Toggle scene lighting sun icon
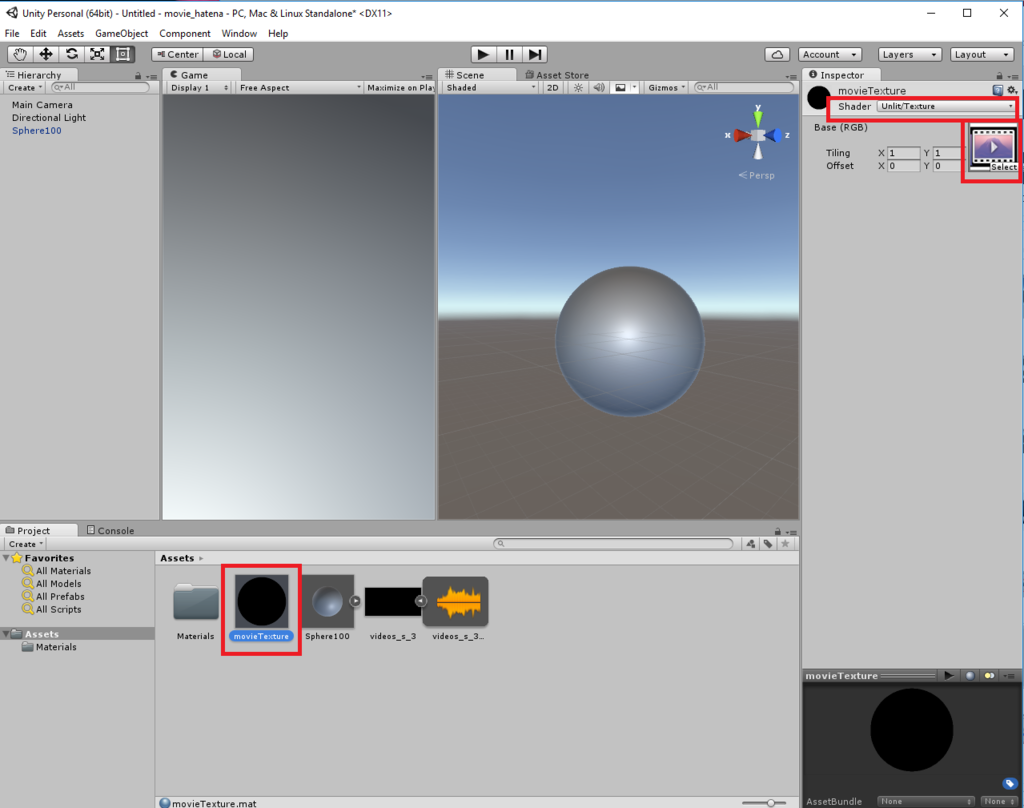 click(579, 88)
